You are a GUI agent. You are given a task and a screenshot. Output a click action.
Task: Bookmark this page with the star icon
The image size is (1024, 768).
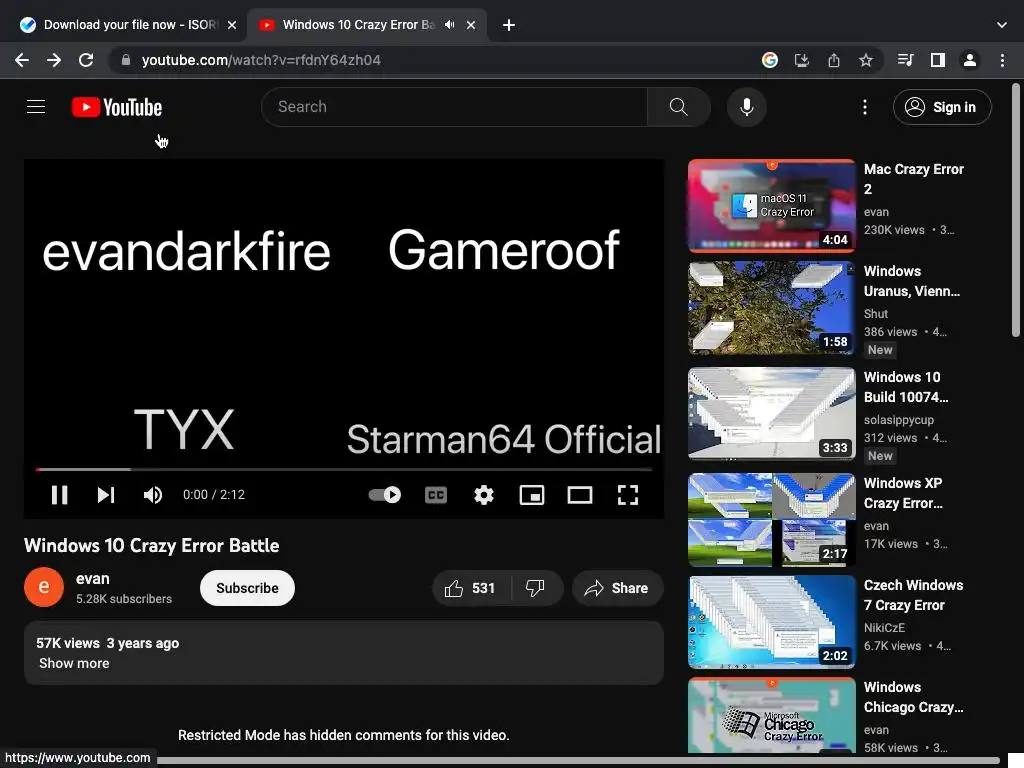point(866,60)
